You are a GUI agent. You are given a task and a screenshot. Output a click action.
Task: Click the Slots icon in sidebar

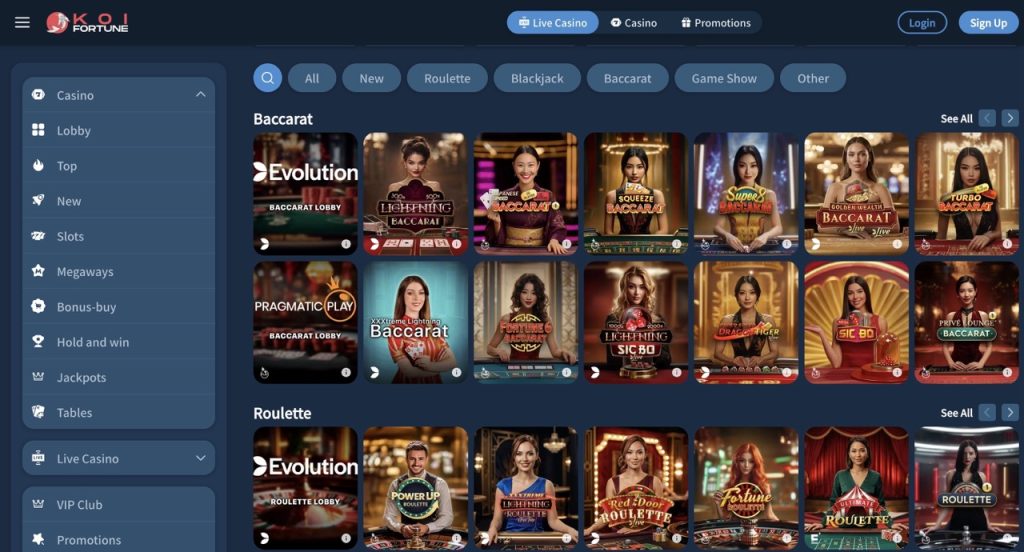click(x=39, y=236)
